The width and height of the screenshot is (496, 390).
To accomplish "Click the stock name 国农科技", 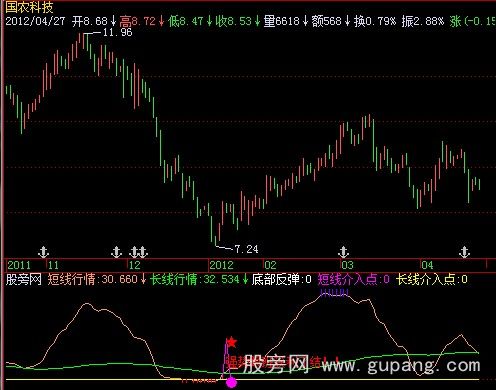I will pos(30,7).
